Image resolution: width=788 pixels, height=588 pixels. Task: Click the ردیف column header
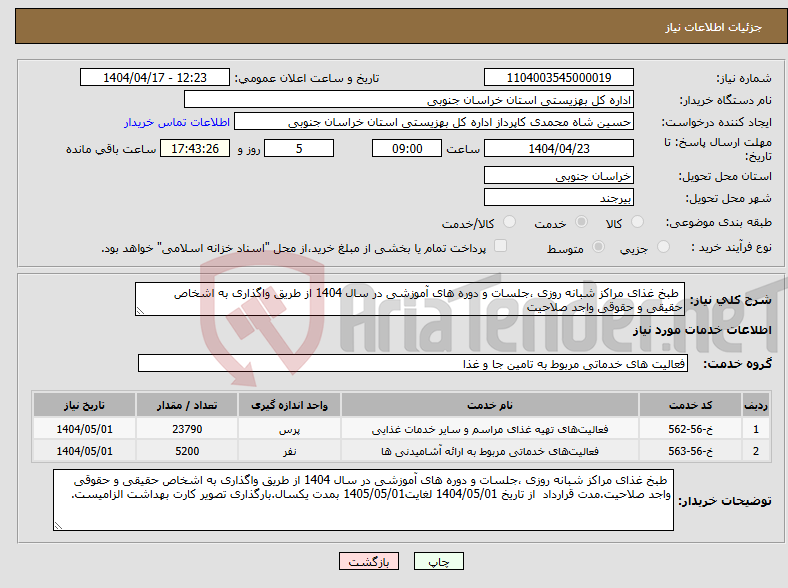756,405
